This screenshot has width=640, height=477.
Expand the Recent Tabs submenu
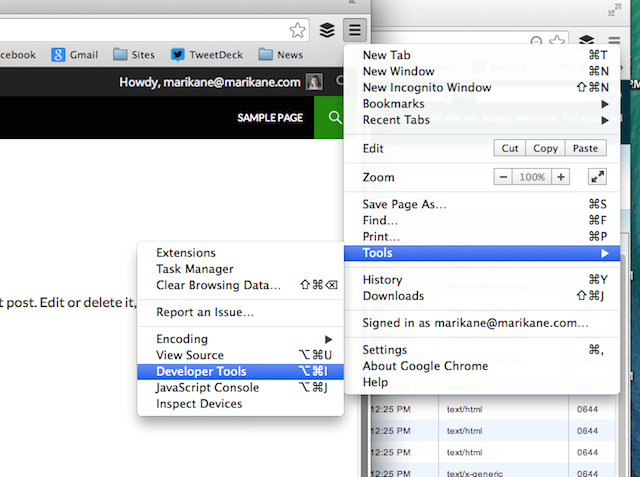point(482,120)
